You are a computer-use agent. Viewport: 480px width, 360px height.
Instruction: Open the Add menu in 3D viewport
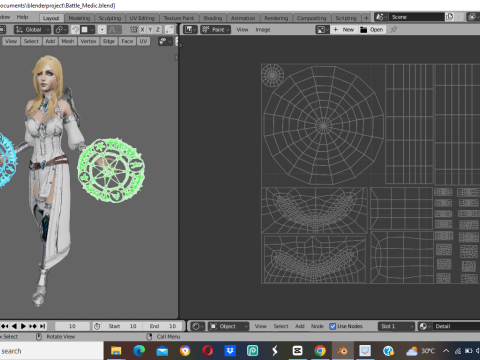50,41
